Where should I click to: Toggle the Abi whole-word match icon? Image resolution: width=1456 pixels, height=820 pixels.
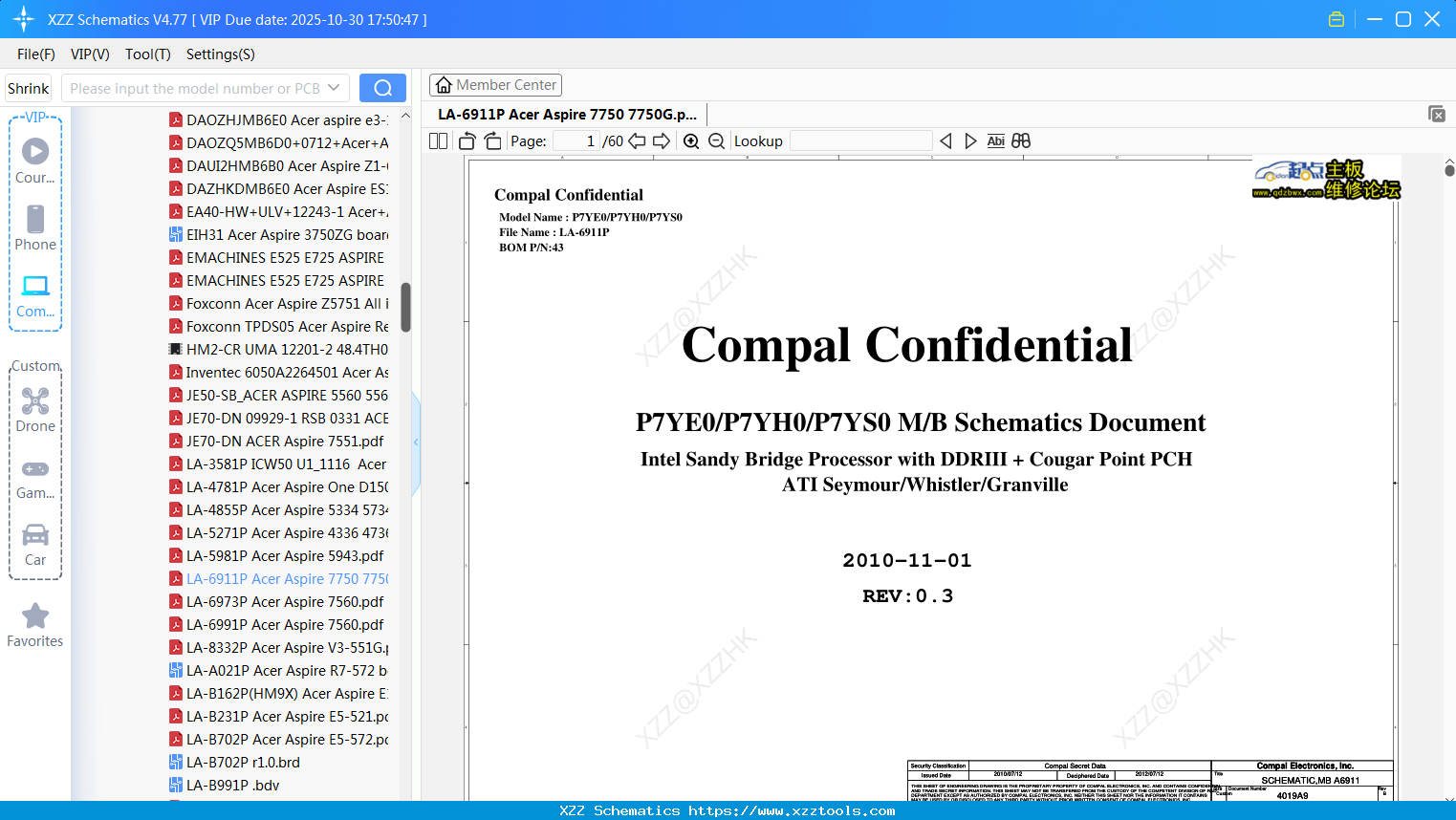point(995,141)
